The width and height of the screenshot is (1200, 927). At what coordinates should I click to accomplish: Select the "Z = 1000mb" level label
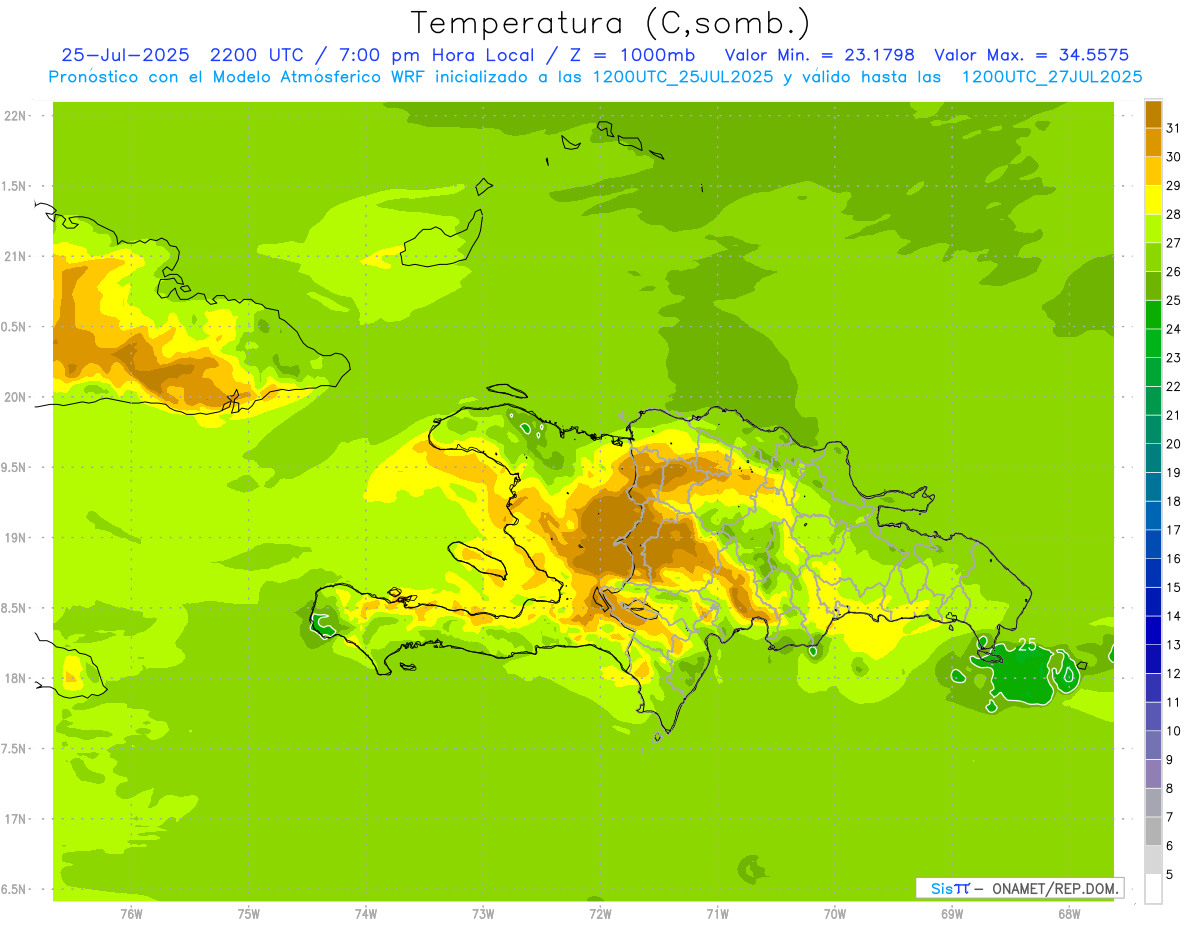[630, 55]
